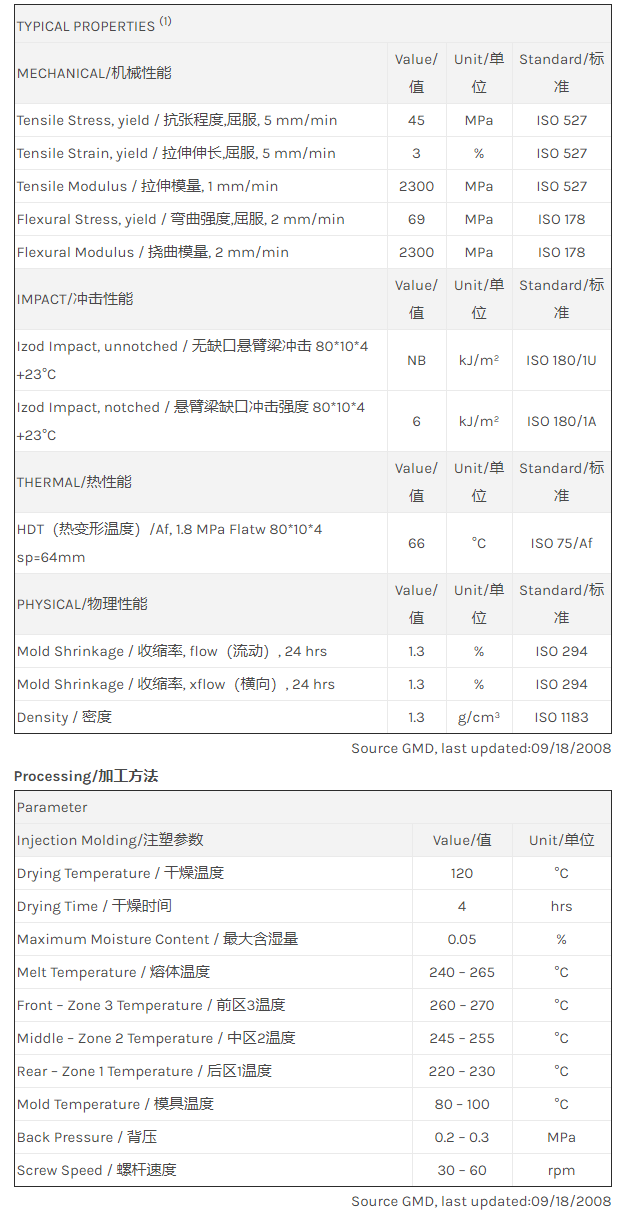Click the IMPACT/冲击性能 section header
This screenshot has width=621, height=1228.
coord(75,299)
